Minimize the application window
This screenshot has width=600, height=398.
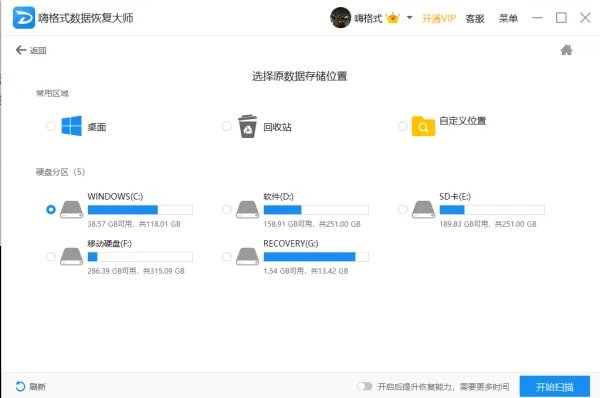point(537,18)
